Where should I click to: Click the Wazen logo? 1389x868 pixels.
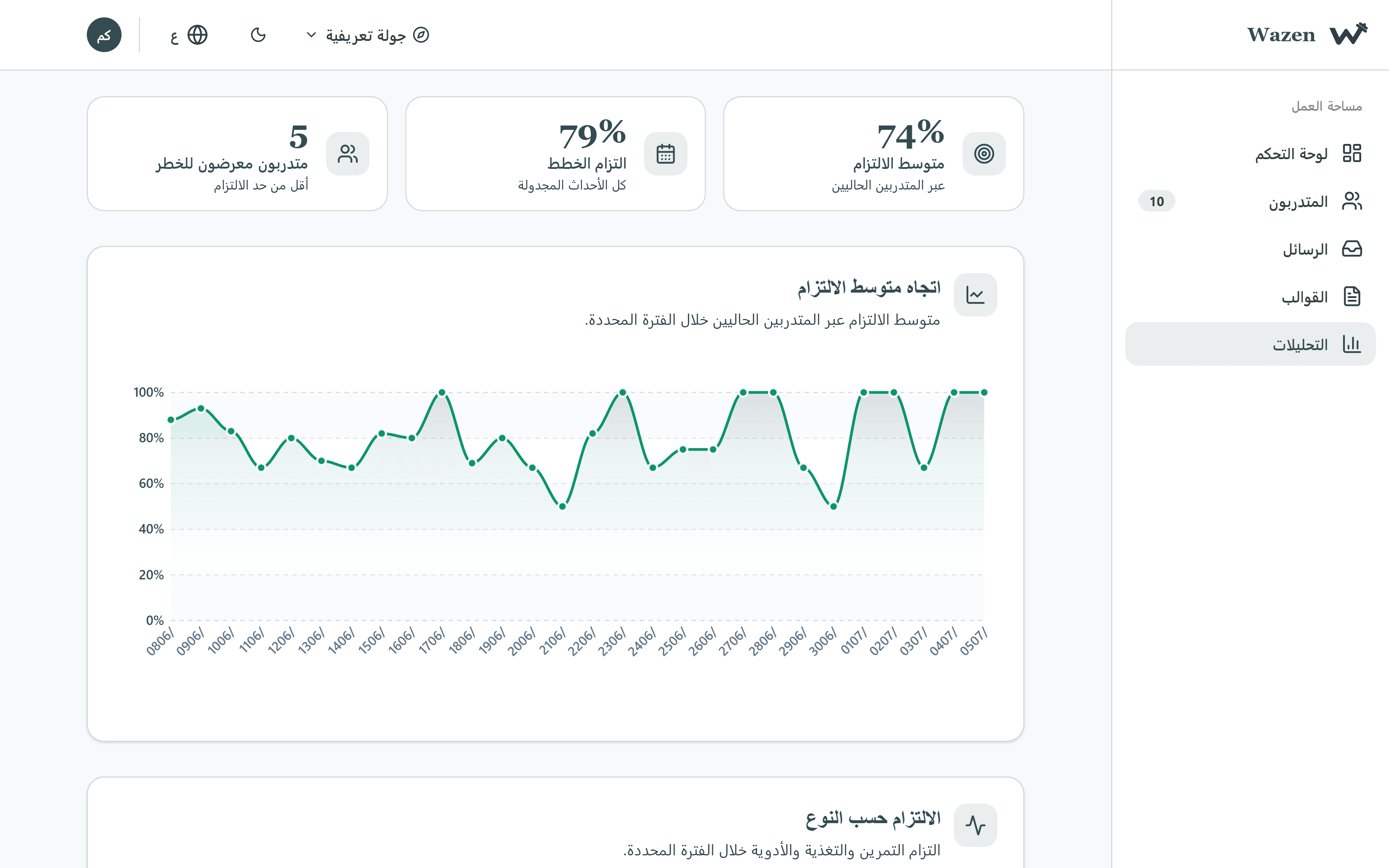coord(1307,34)
